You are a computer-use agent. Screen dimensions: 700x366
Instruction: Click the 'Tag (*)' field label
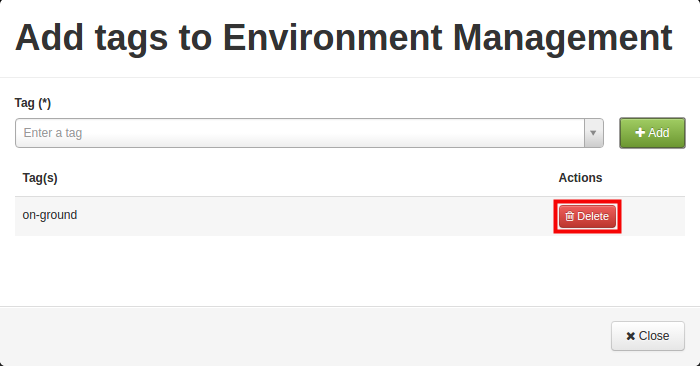pos(33,103)
